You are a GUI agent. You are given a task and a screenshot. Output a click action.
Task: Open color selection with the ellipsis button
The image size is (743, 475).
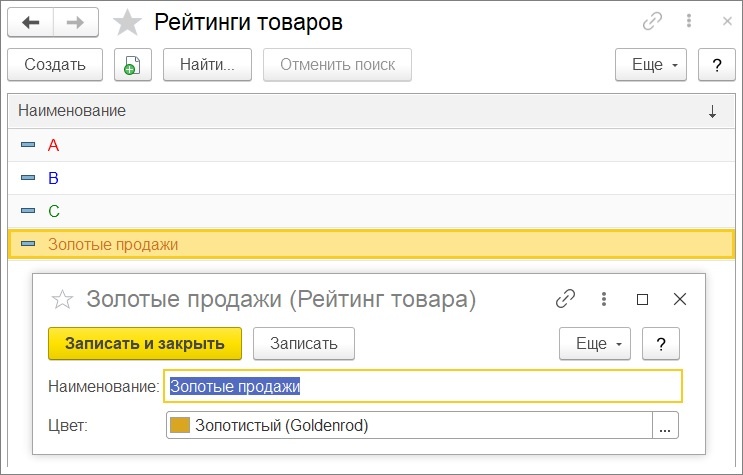(665, 425)
